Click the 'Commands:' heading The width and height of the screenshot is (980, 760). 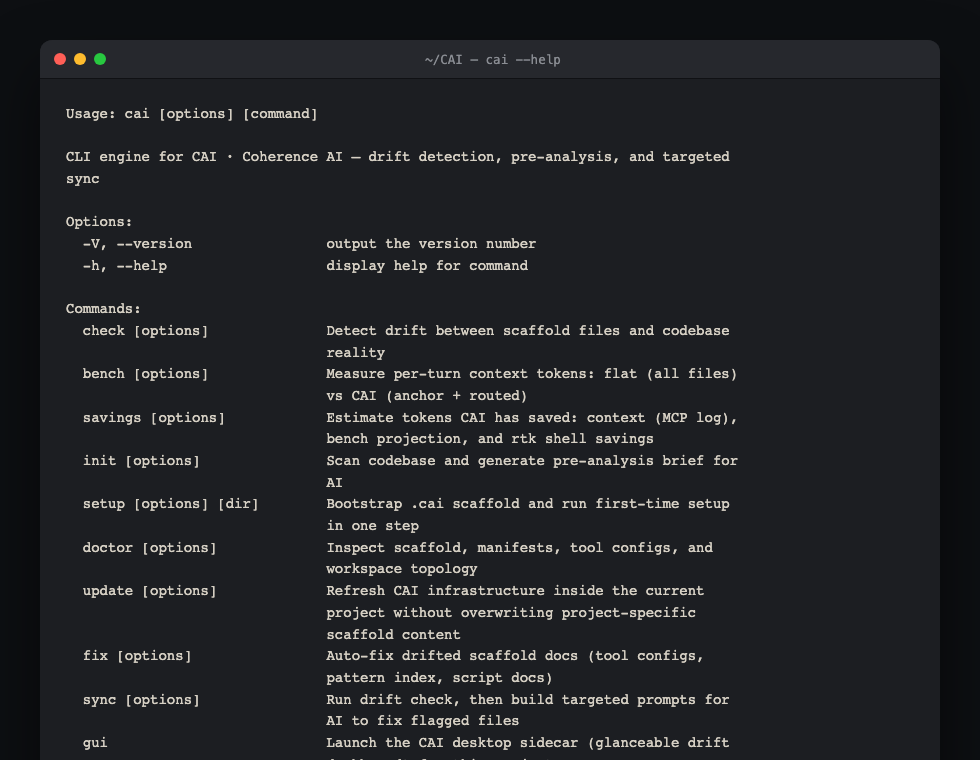[x=103, y=309]
